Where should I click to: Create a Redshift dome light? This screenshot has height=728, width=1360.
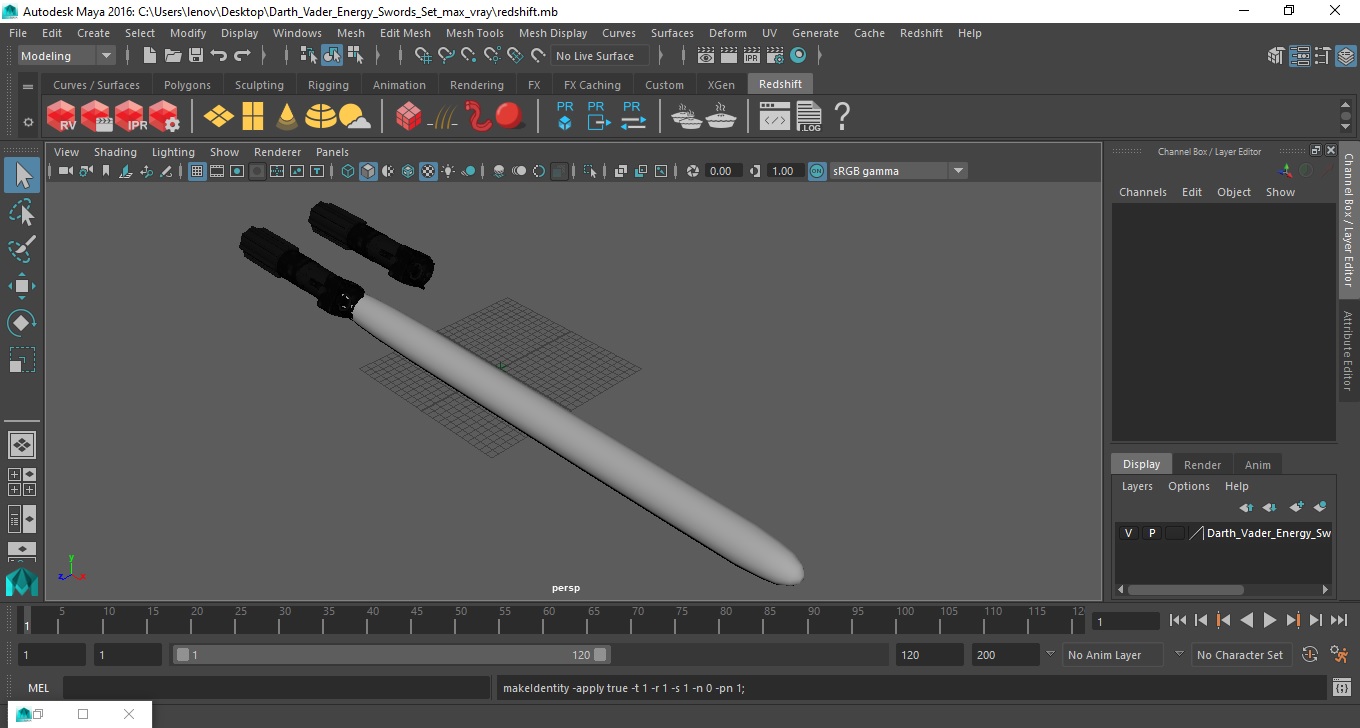click(321, 117)
